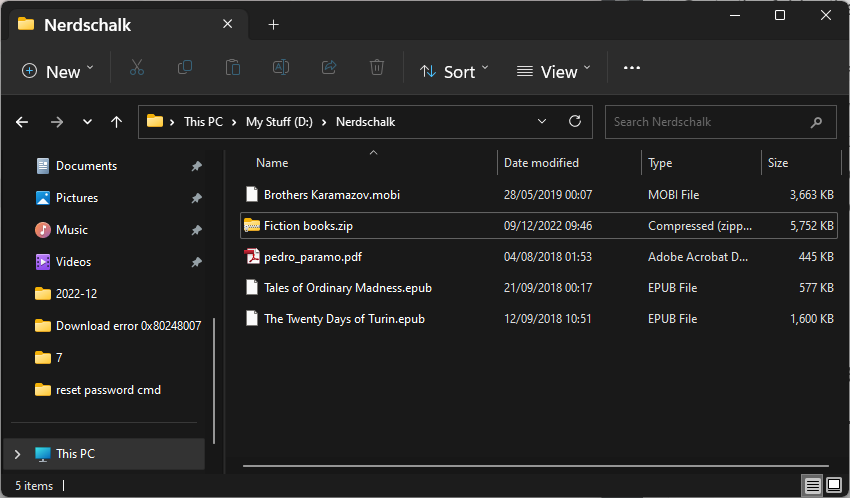The height and width of the screenshot is (498, 850).
Task: Refresh the current folder view
Action: [x=574, y=121]
